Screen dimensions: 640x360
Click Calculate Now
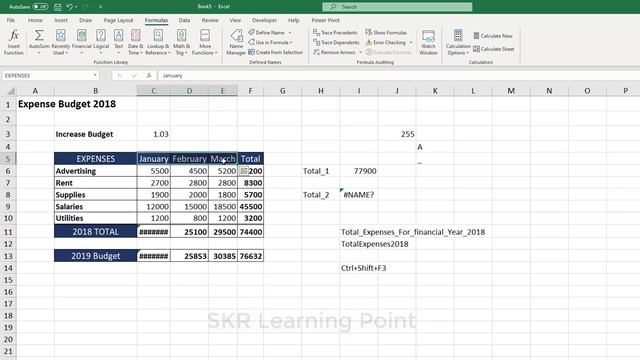click(x=493, y=36)
